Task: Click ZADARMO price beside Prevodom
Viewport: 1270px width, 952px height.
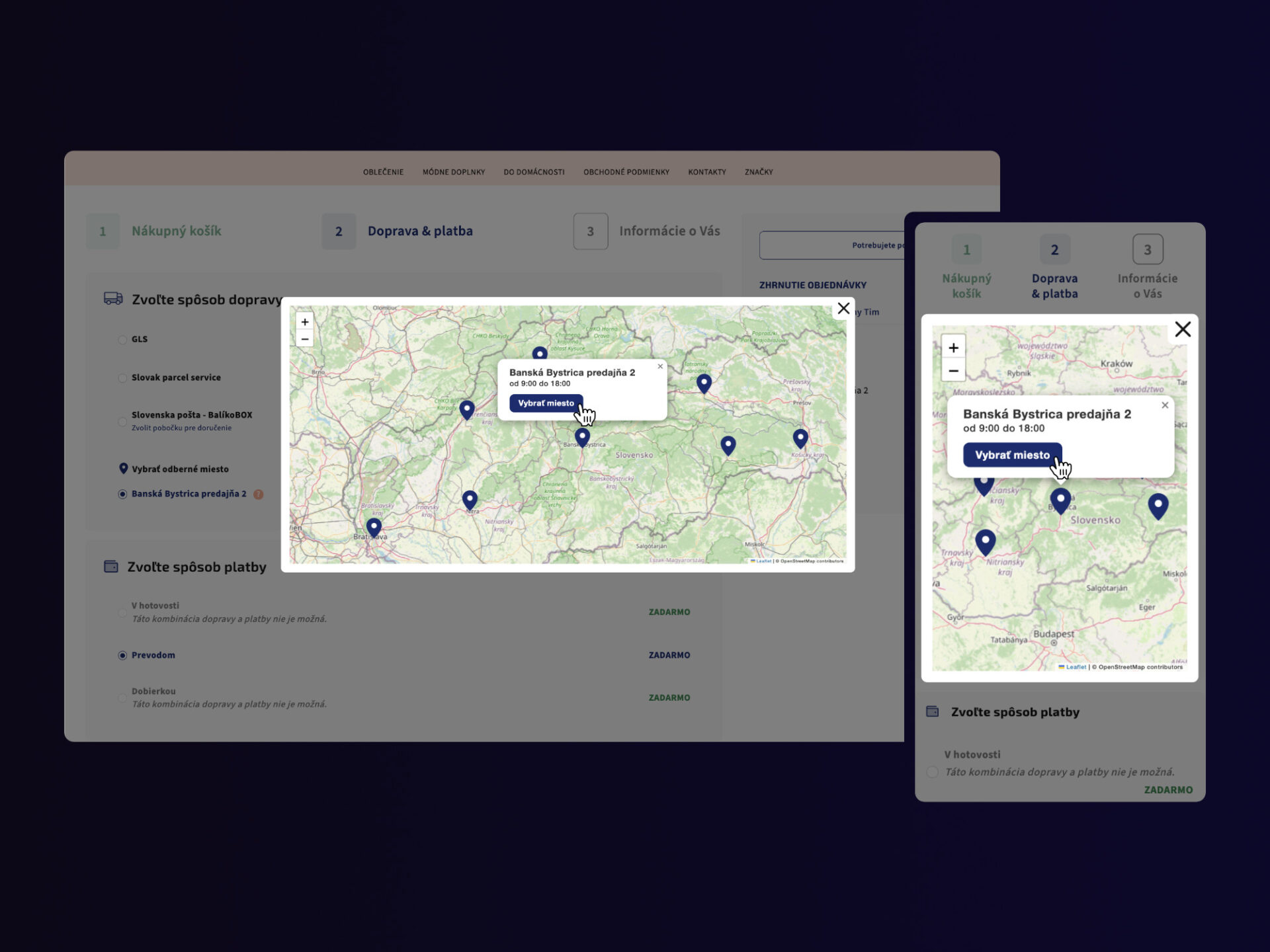Action: [669, 655]
